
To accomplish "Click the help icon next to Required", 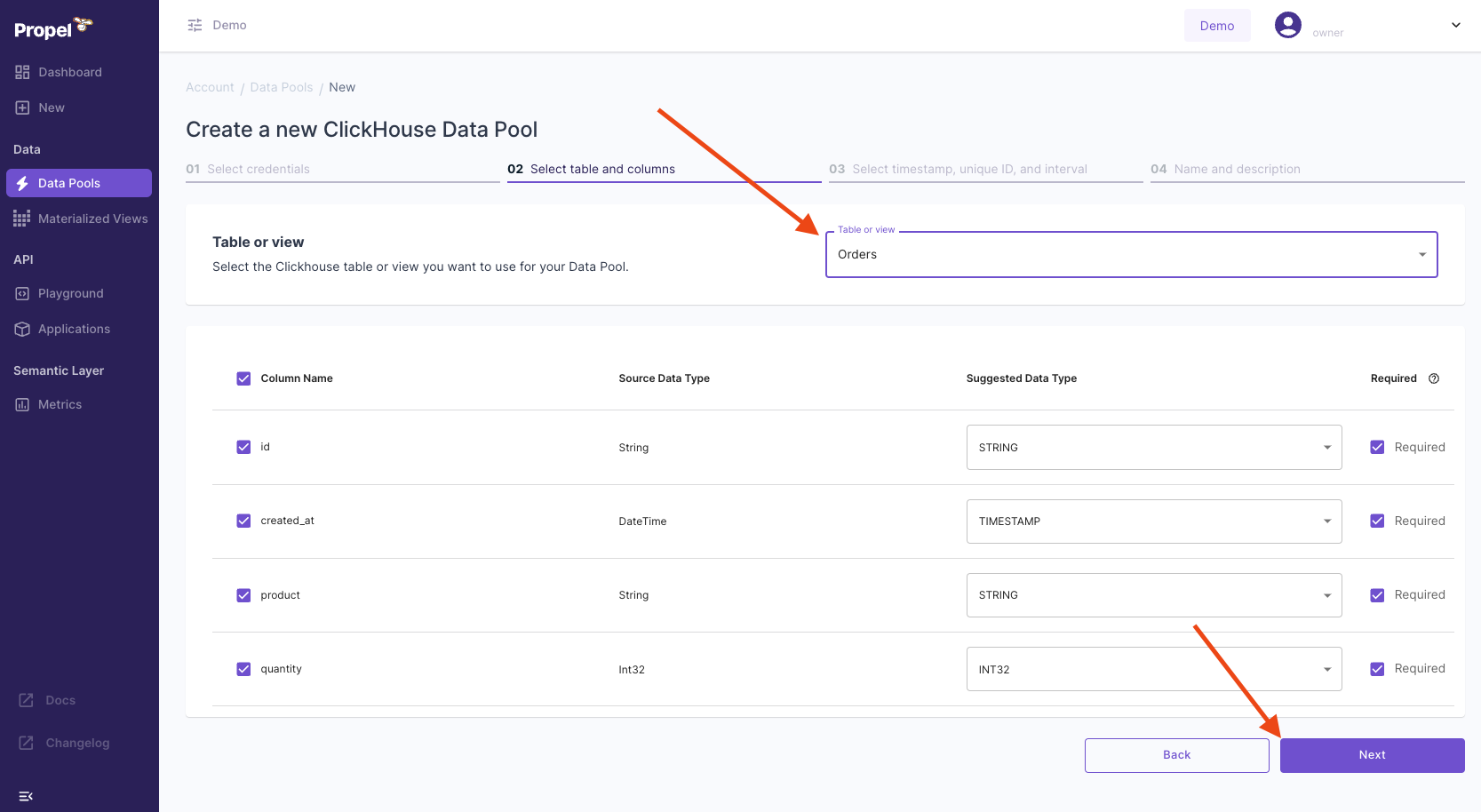I will [1434, 378].
